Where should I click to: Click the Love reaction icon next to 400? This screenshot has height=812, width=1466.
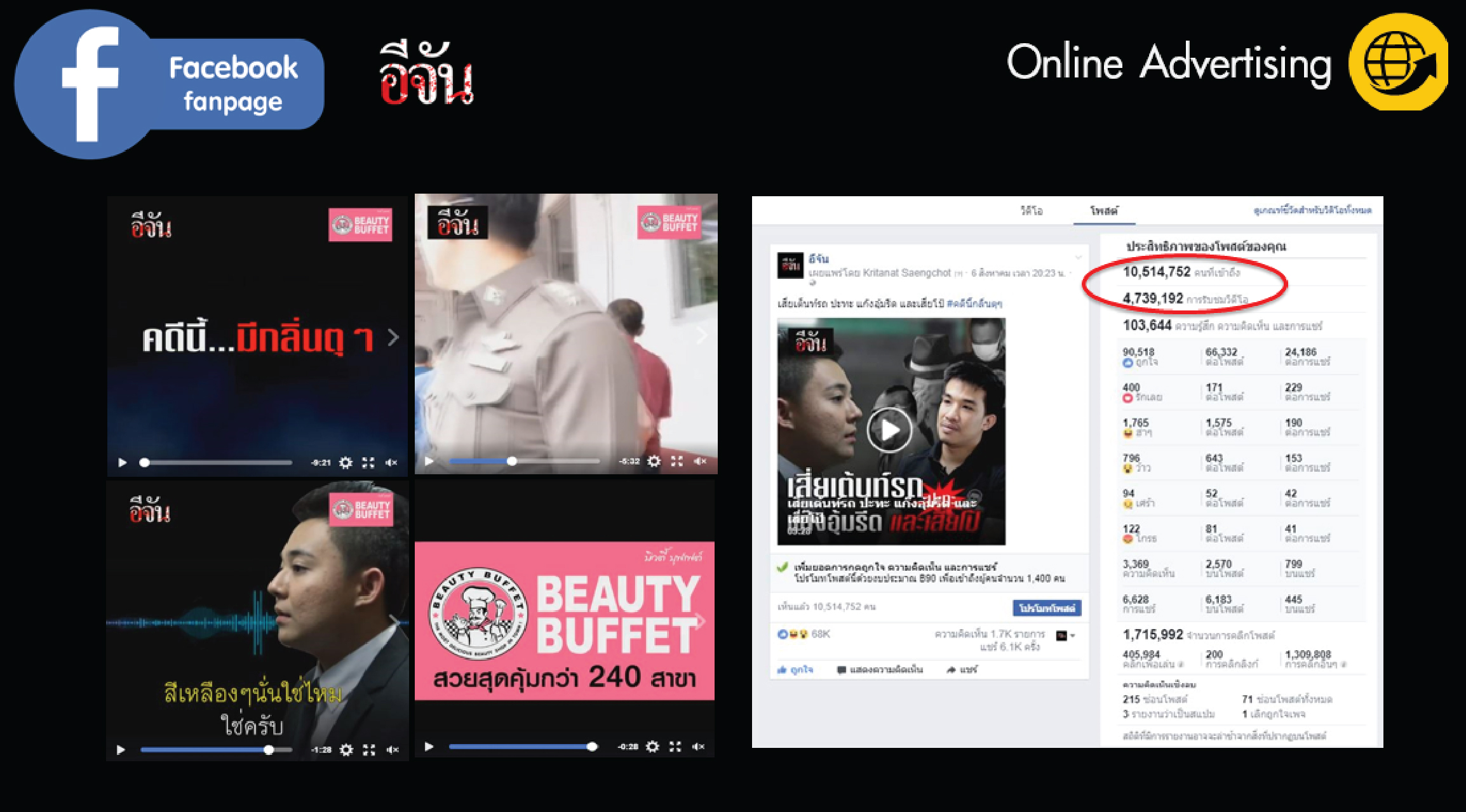point(1127,398)
